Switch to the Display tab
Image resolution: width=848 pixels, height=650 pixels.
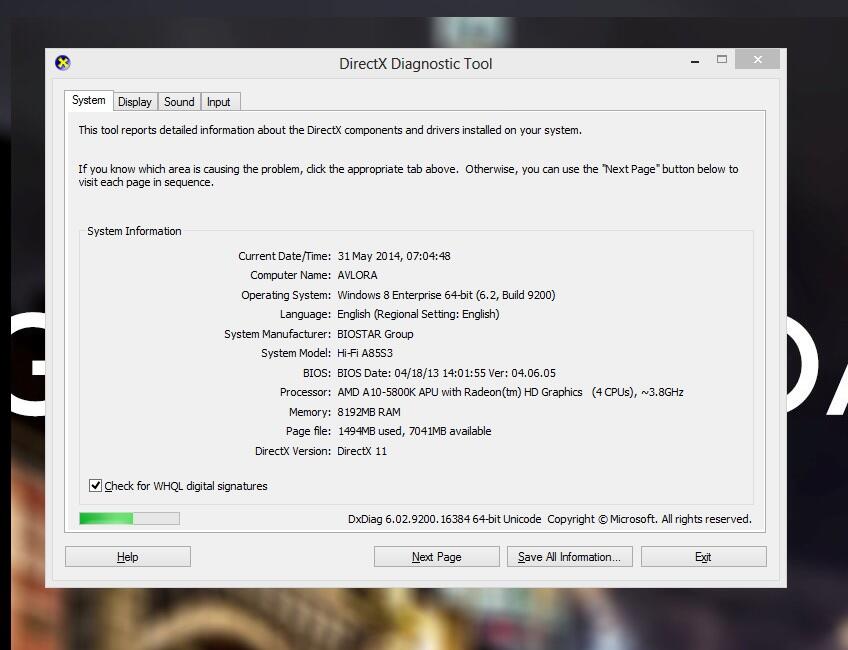(x=135, y=102)
